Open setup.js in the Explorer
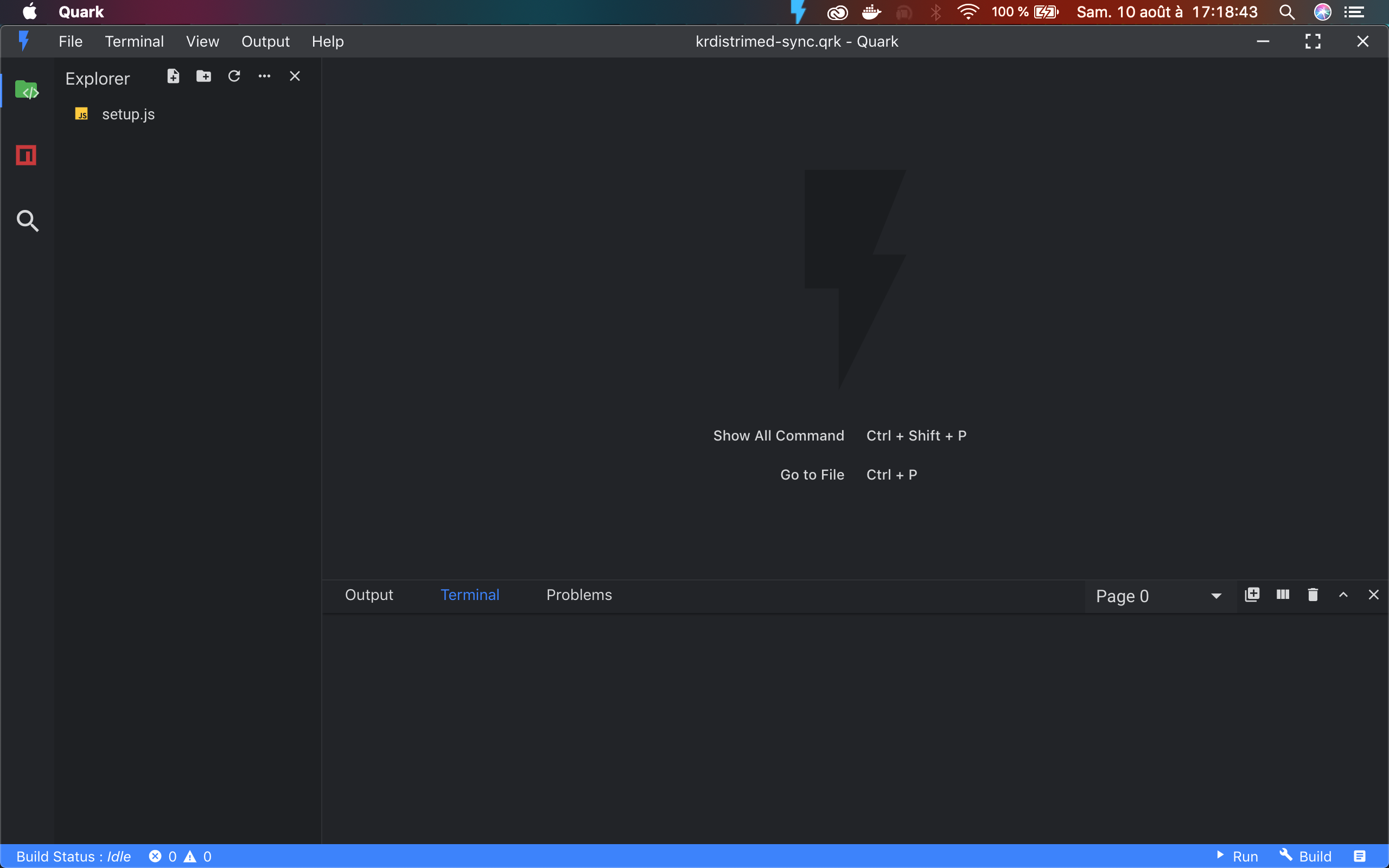This screenshot has height=868, width=1389. [x=128, y=114]
